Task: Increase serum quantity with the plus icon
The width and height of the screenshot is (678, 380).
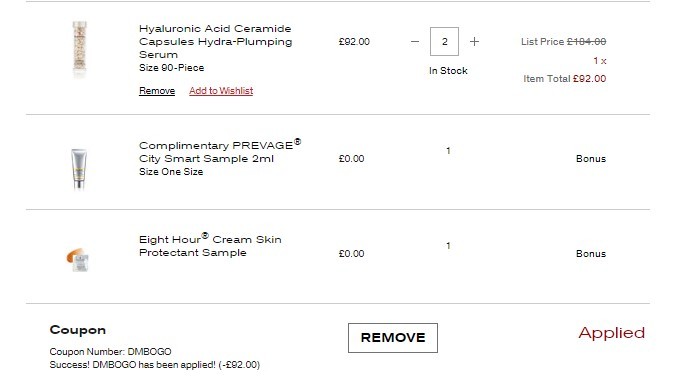Action: click(474, 42)
